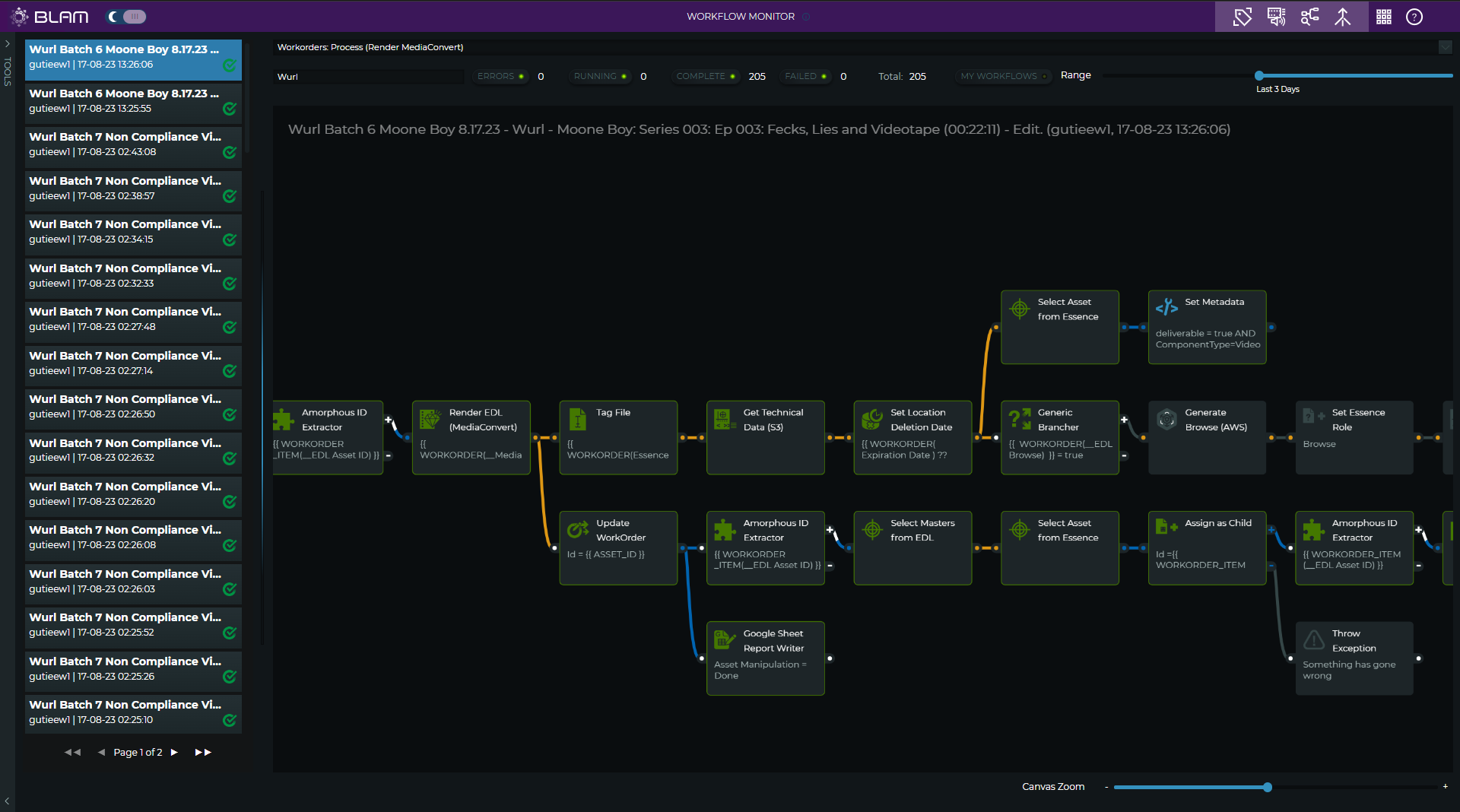The width and height of the screenshot is (1460, 812).
Task: Click the Set Essence Role node icon
Action: [1314, 417]
